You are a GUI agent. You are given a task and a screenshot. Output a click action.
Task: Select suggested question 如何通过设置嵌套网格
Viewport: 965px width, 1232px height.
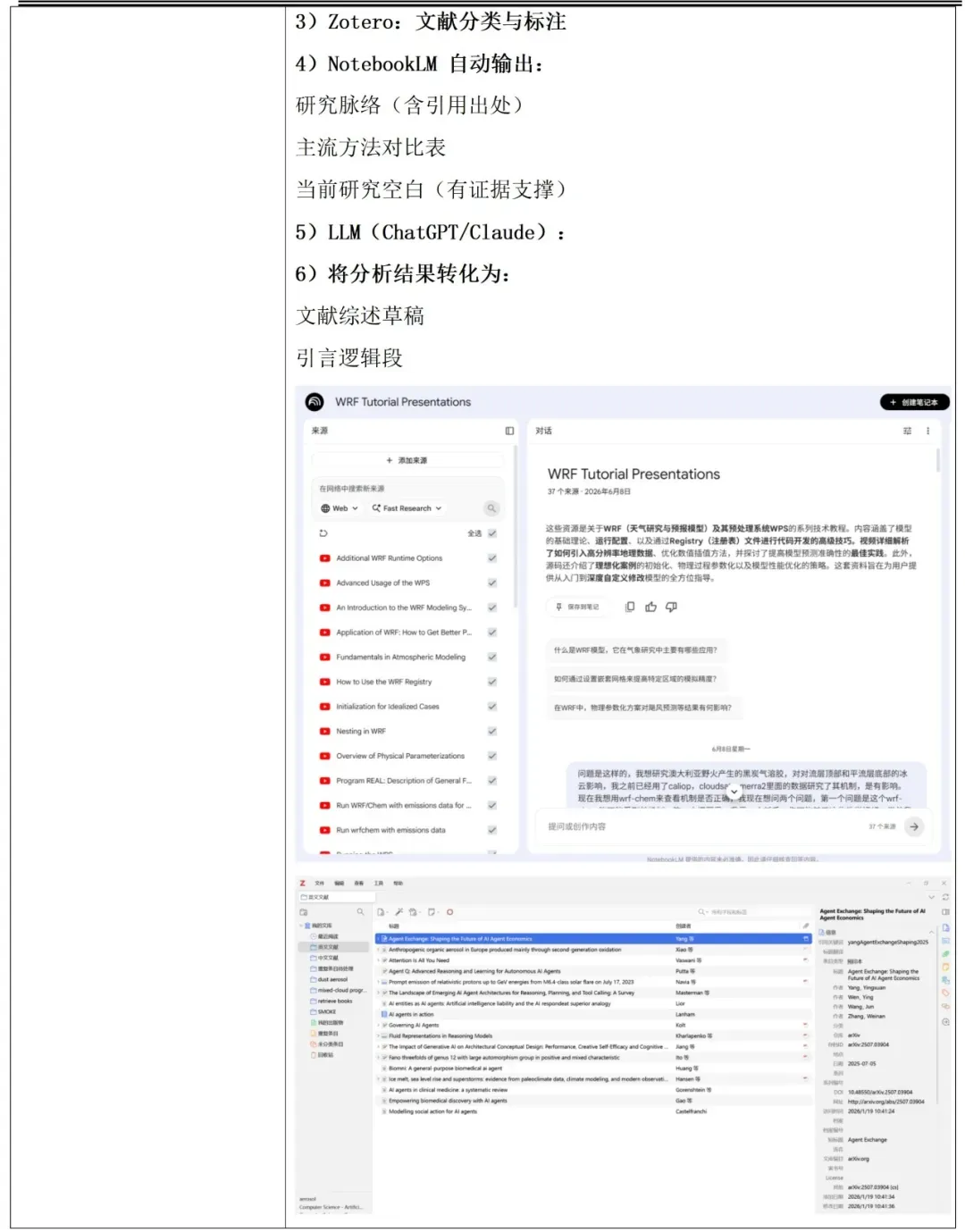click(x=635, y=679)
